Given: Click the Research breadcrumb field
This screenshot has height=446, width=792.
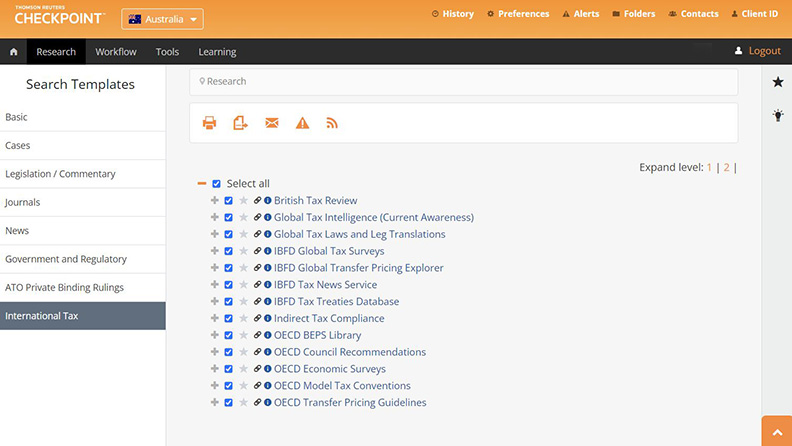Looking at the screenshot, I should coord(463,81).
